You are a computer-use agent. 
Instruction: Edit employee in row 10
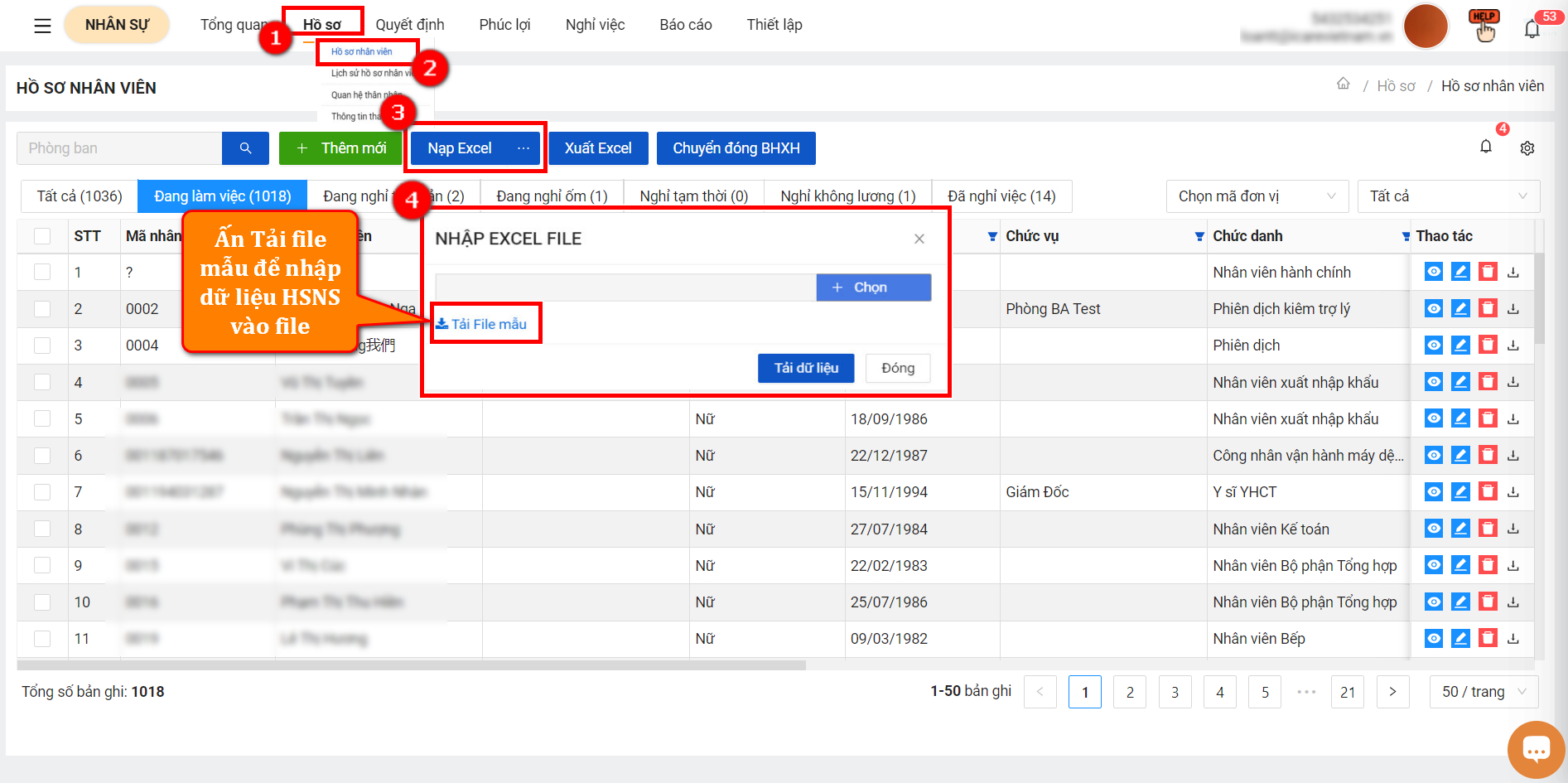tap(1461, 602)
